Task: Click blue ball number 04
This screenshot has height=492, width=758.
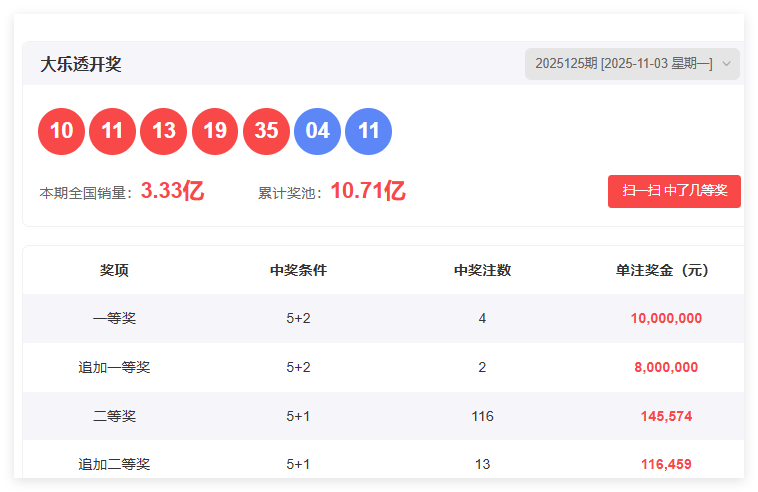Action: point(318,131)
